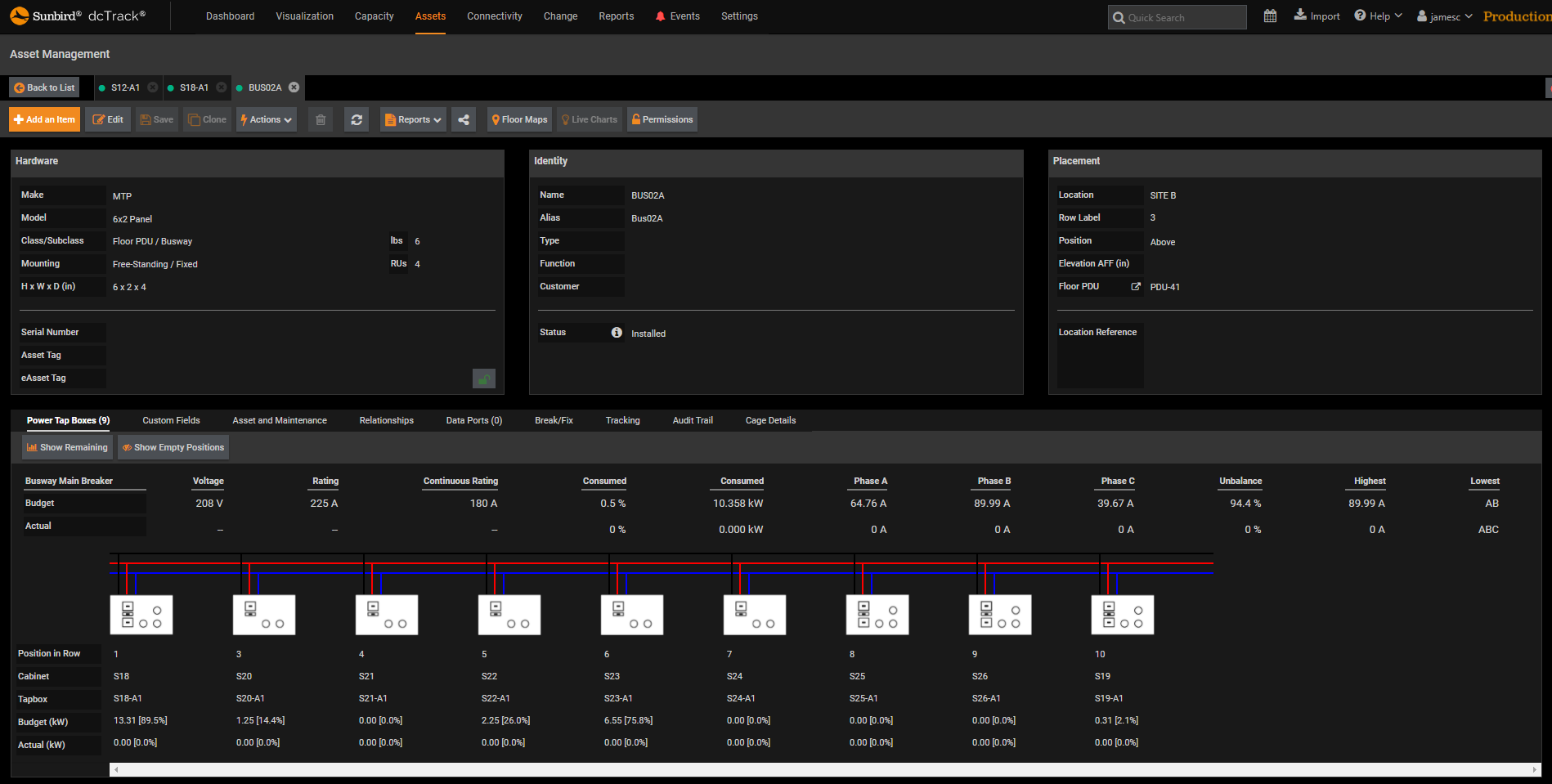Open Floor Maps view
The image size is (1552, 784).
pos(519,120)
